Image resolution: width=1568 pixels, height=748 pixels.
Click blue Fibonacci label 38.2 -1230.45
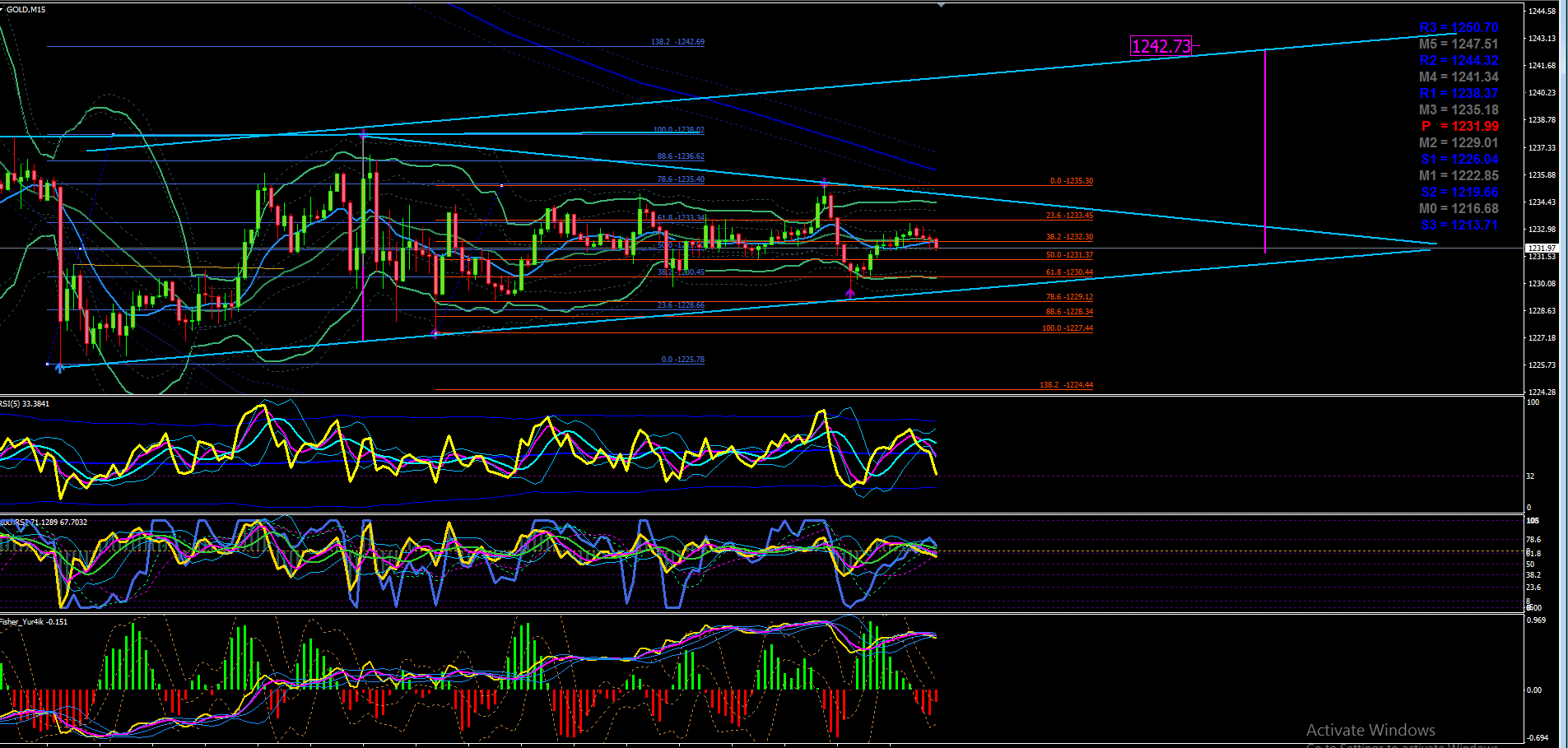pyautogui.click(x=681, y=272)
